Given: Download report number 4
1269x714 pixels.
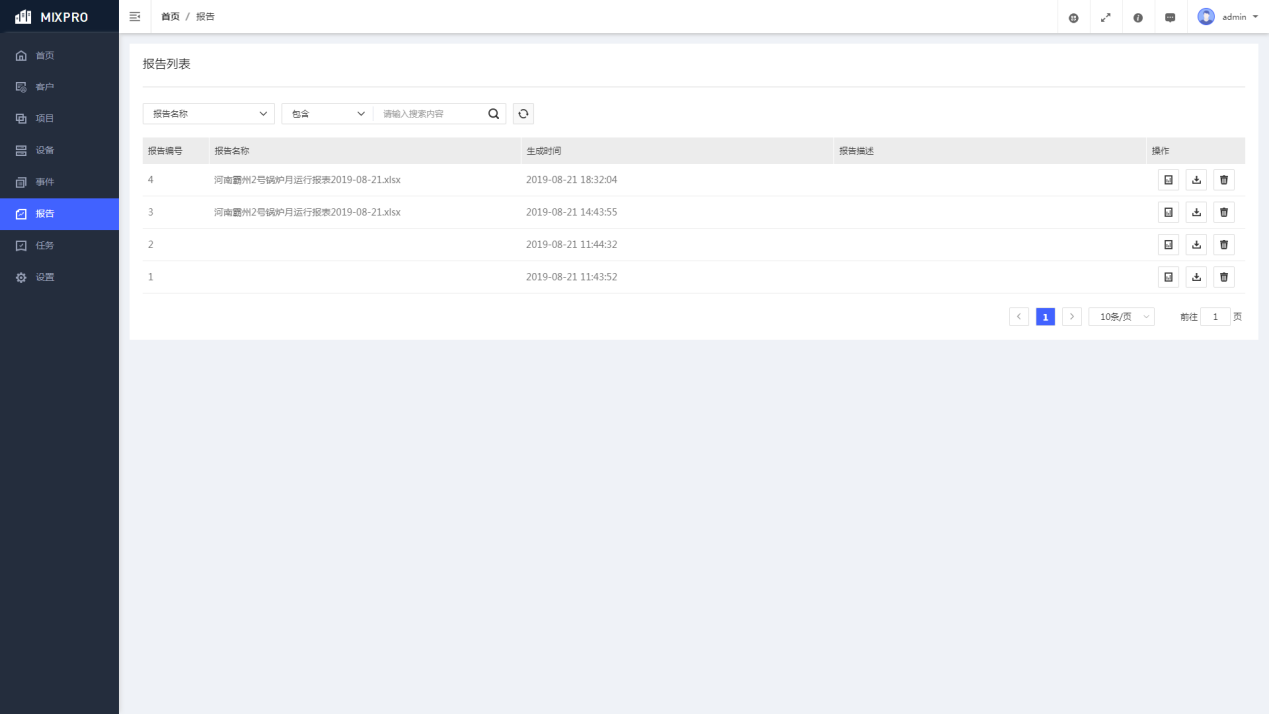Looking at the screenshot, I should [x=1196, y=180].
